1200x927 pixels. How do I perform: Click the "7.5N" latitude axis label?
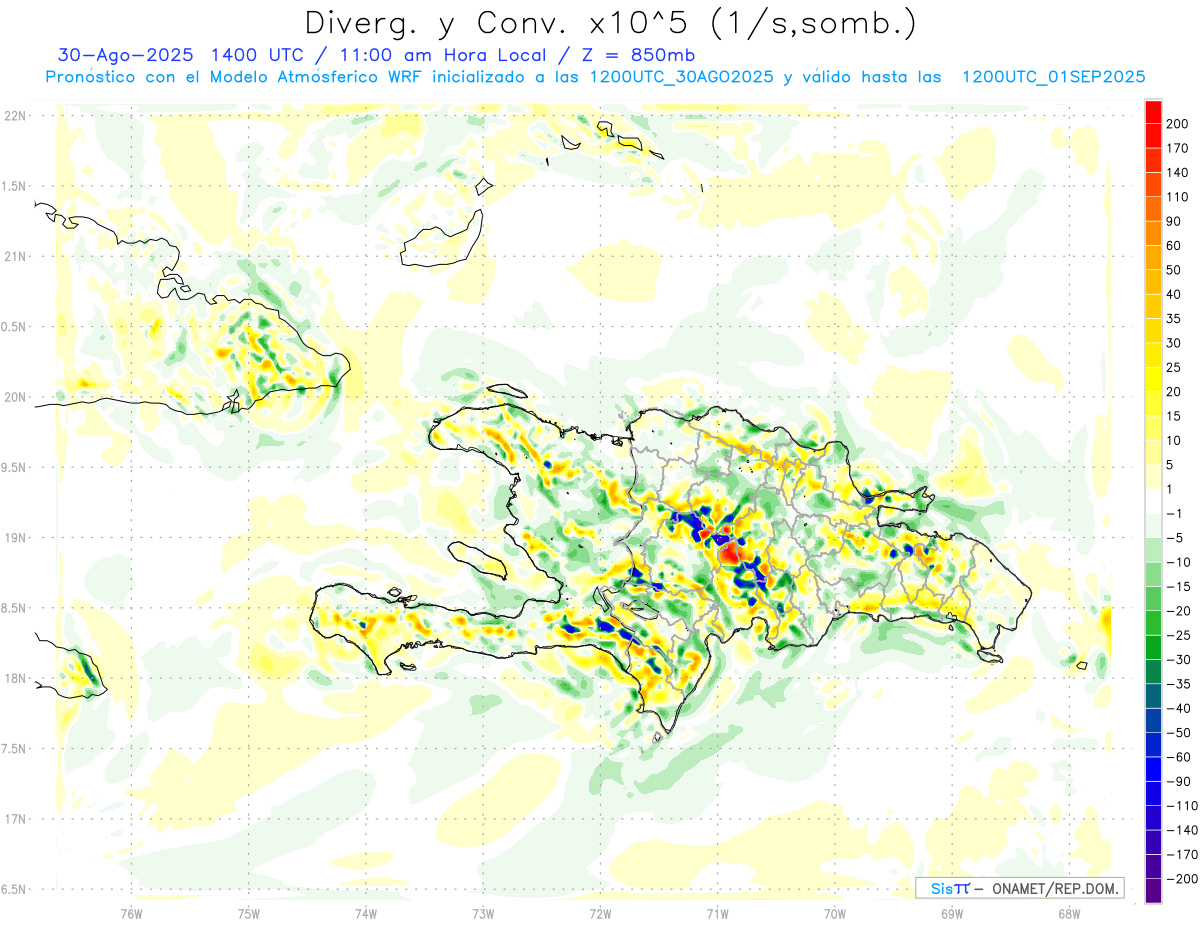14,749
